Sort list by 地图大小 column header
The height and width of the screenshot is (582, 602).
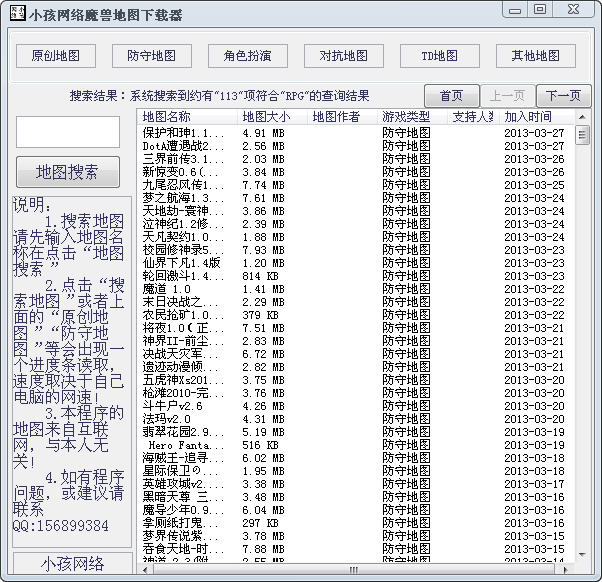272,117
